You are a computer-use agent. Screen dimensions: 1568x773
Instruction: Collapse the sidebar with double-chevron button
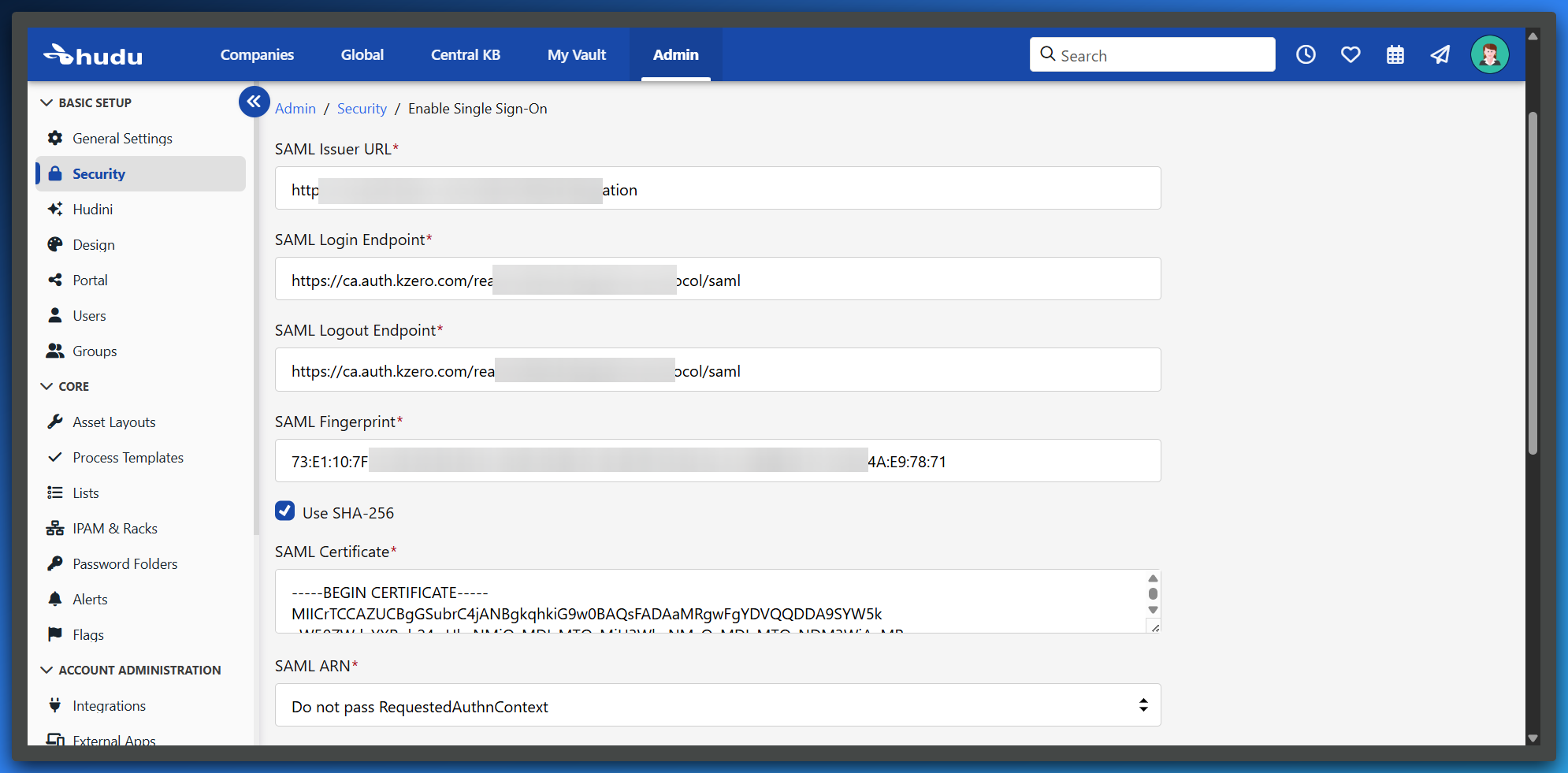coord(254,101)
